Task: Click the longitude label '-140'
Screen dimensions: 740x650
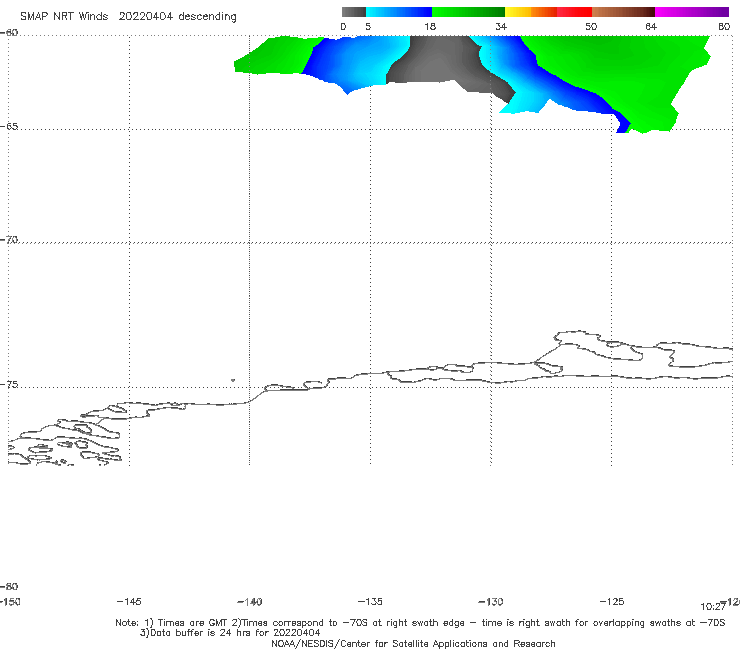Action: click(x=250, y=602)
